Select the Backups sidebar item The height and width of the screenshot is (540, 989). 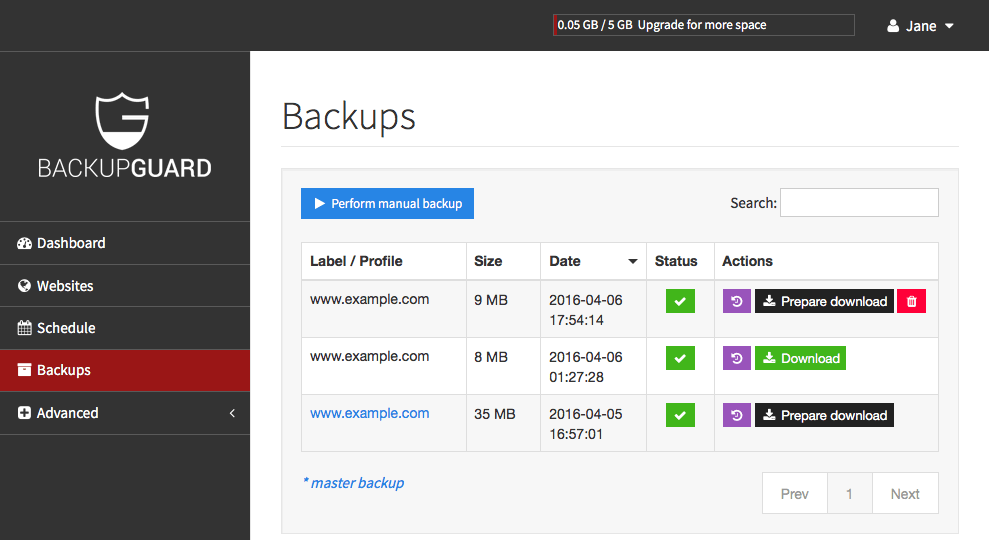coord(125,370)
